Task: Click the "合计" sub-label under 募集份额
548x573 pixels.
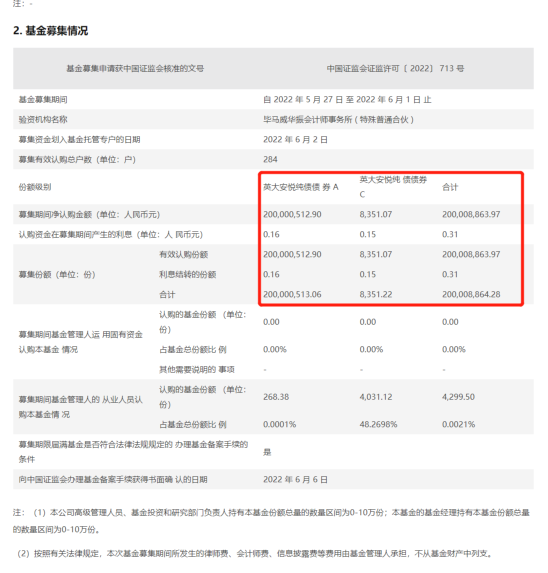Action: (167, 295)
